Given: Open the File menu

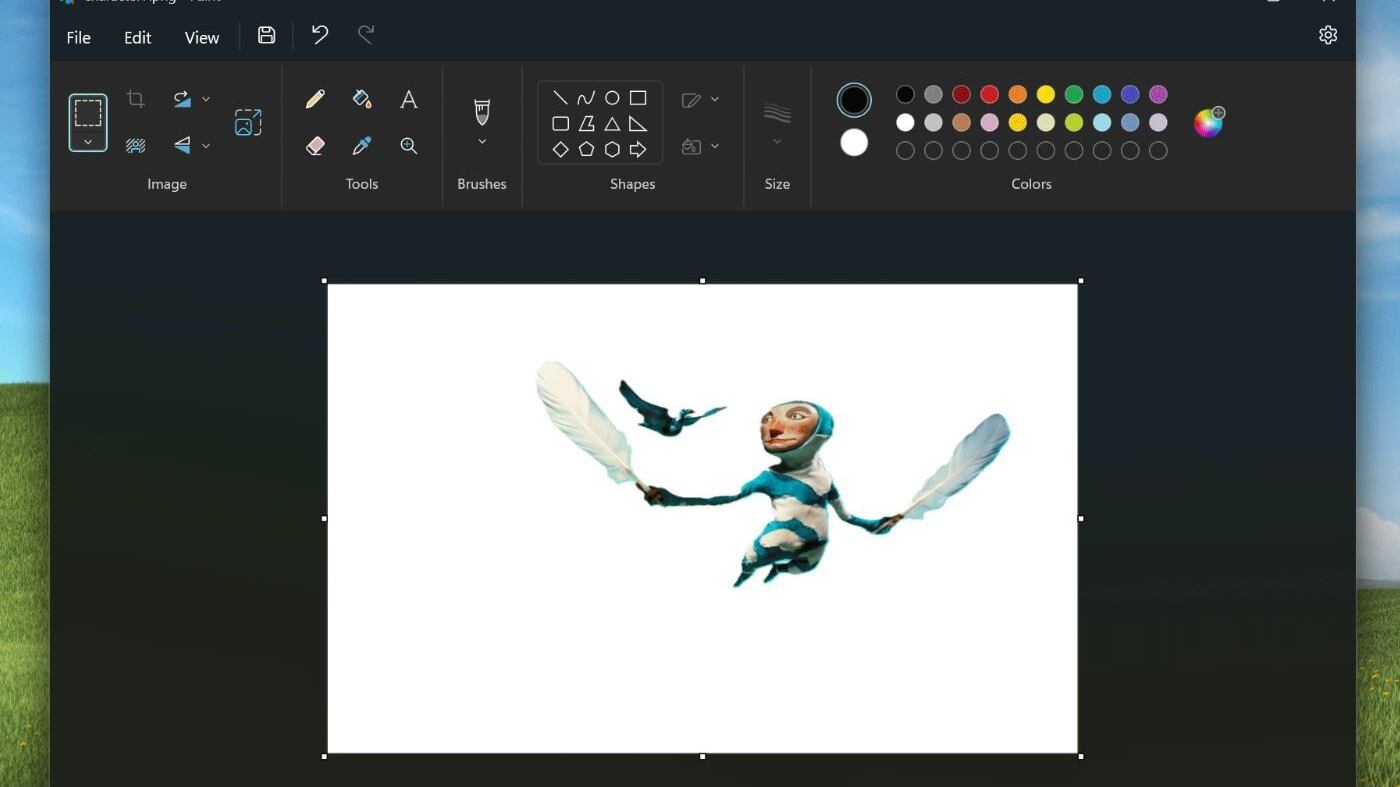Looking at the screenshot, I should [x=78, y=37].
